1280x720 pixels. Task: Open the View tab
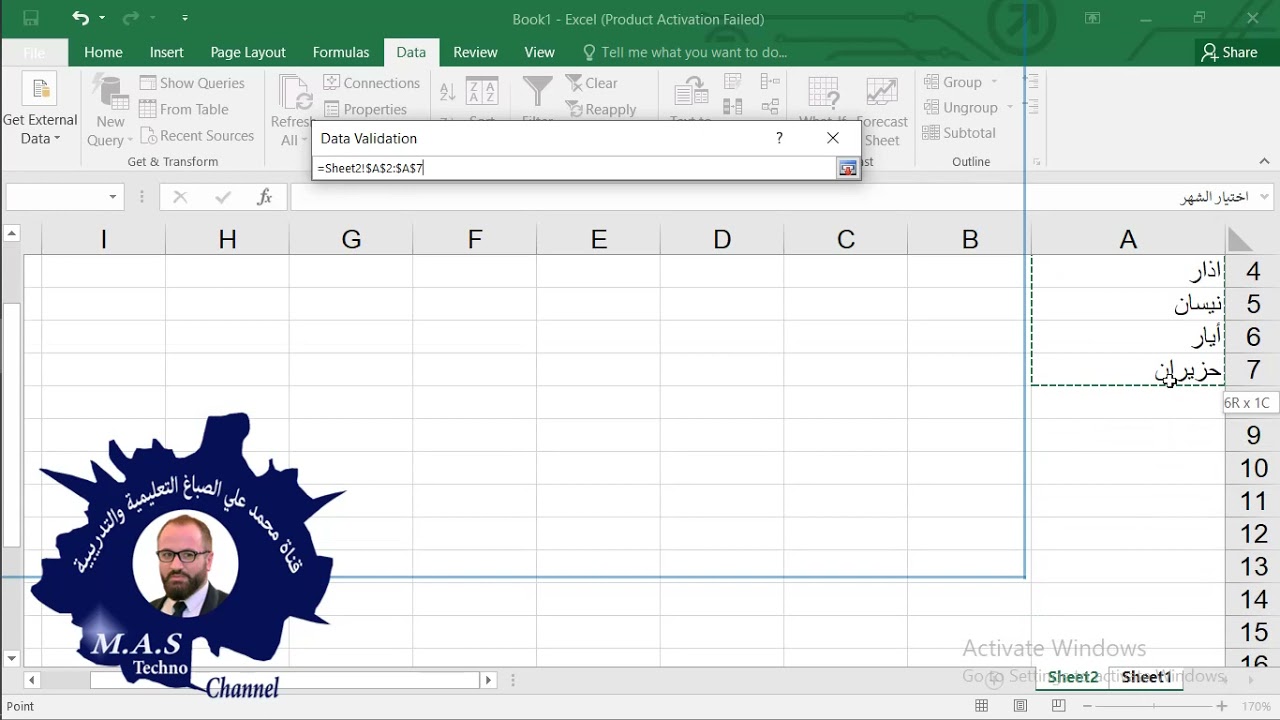(539, 52)
